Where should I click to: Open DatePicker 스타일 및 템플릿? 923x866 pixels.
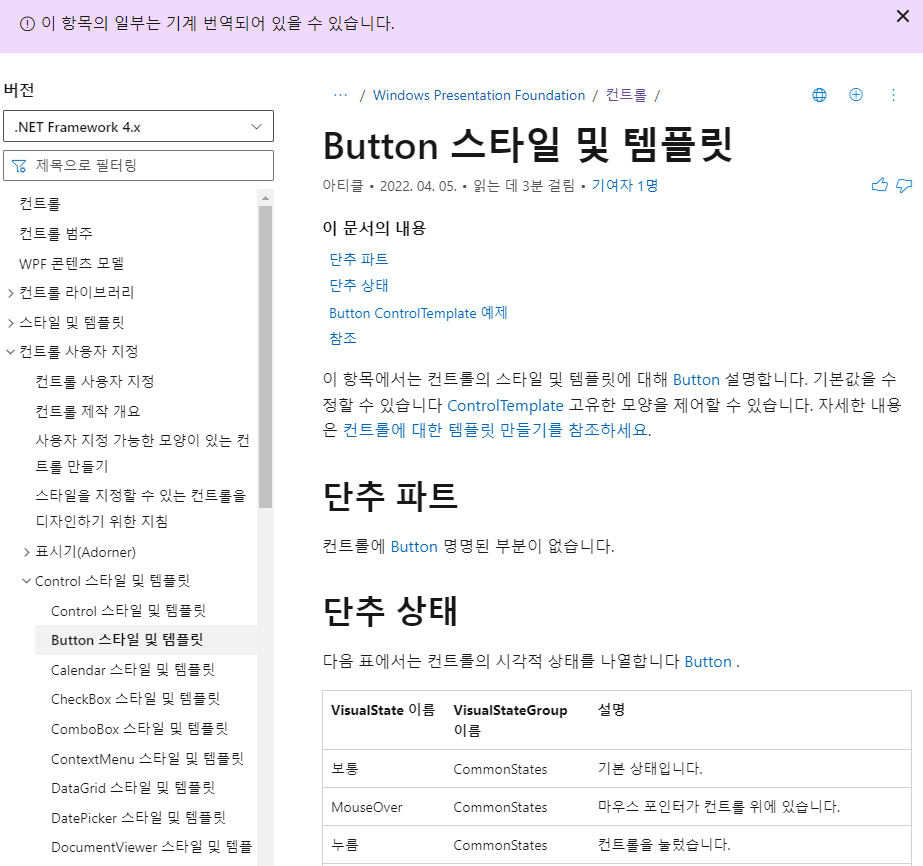(x=138, y=818)
